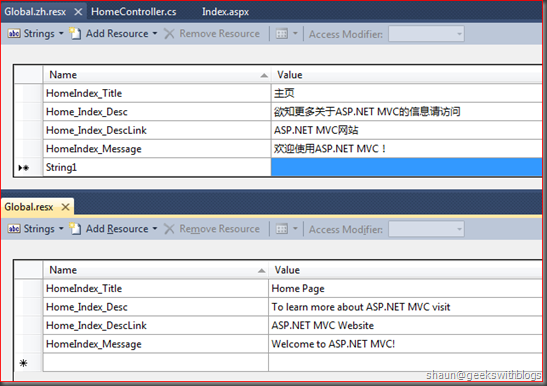Click the value cell '主页'
Viewport: 547px width, 386px height.
[406, 93]
